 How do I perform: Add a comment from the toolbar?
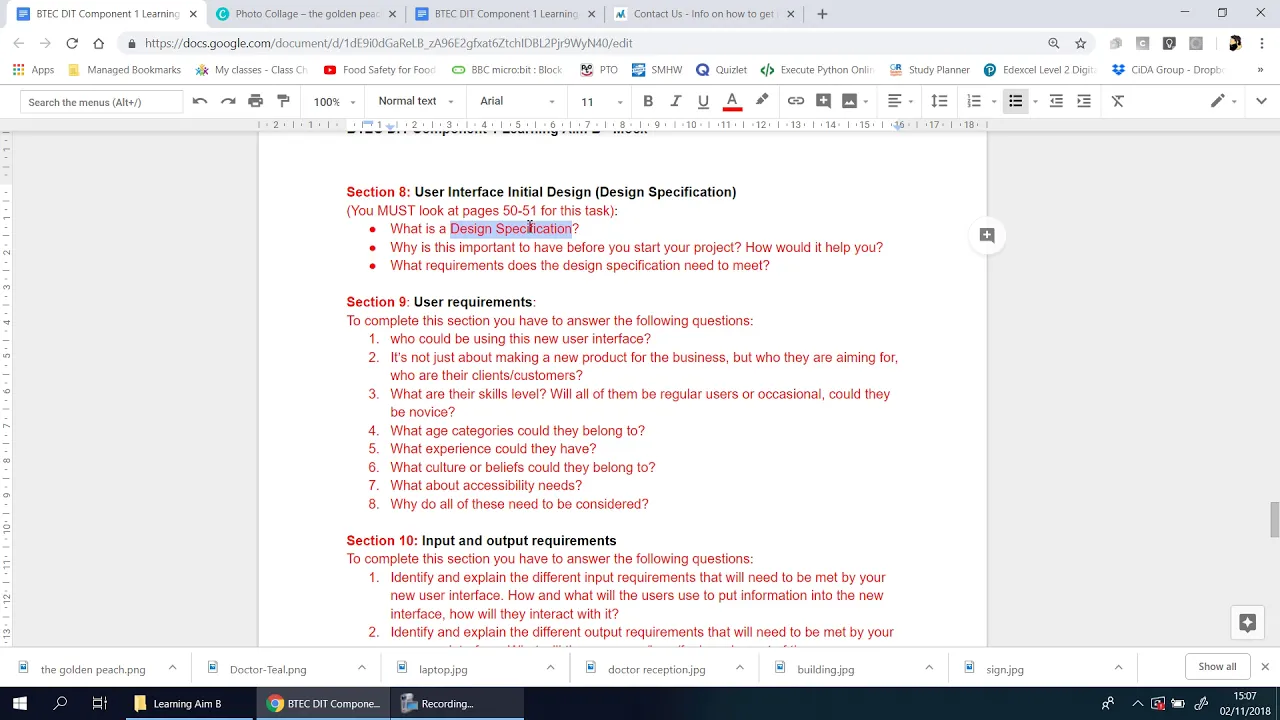[x=823, y=101]
